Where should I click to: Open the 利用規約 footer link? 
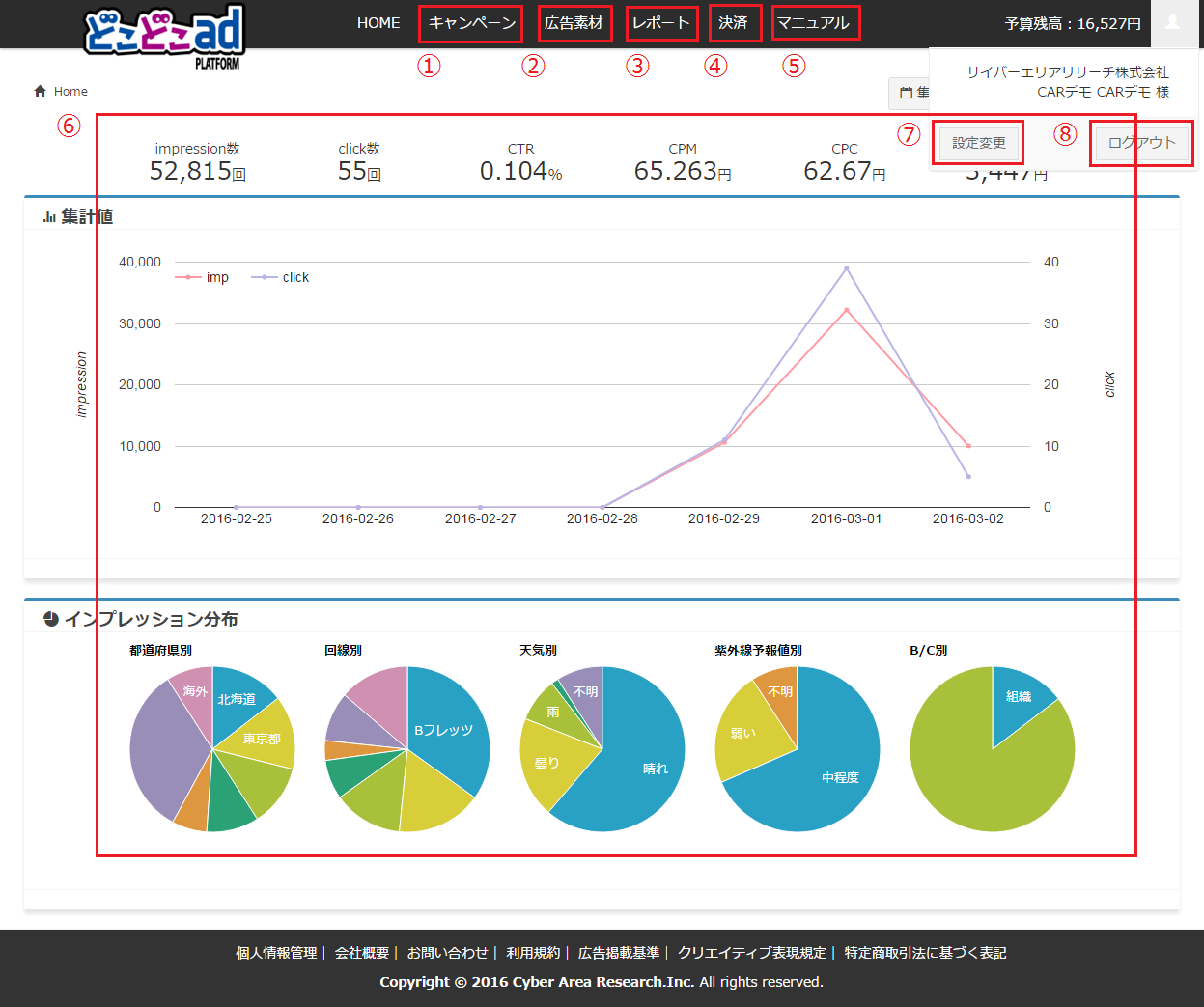click(x=533, y=953)
